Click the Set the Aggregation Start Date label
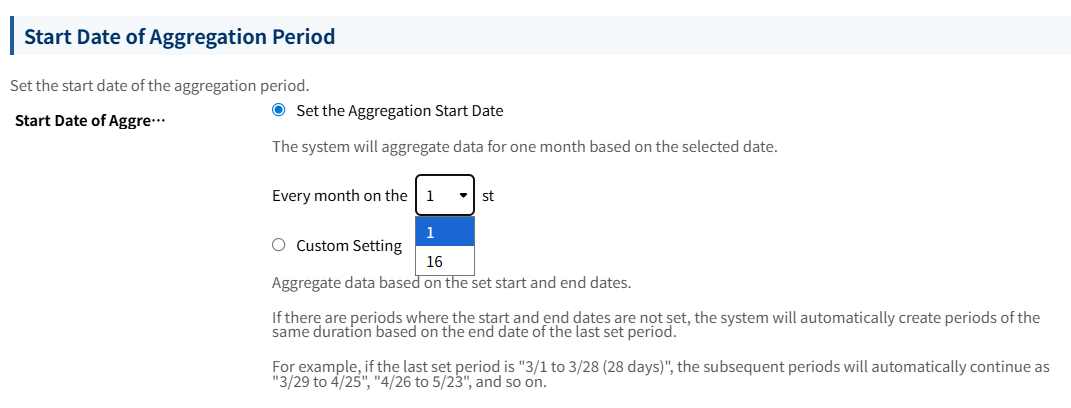The height and width of the screenshot is (408, 1071). tap(399, 110)
